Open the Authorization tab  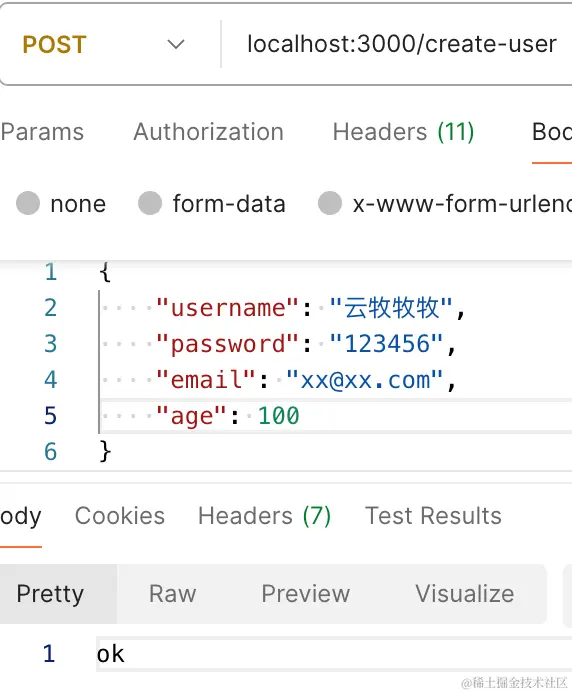click(x=209, y=132)
